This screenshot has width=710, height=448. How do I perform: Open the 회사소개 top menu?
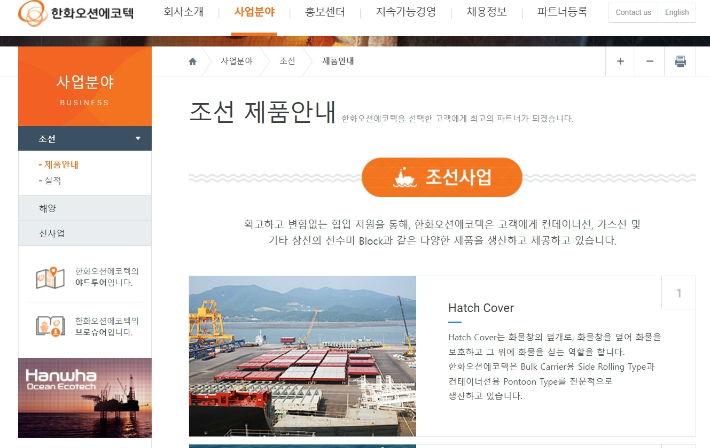point(187,13)
